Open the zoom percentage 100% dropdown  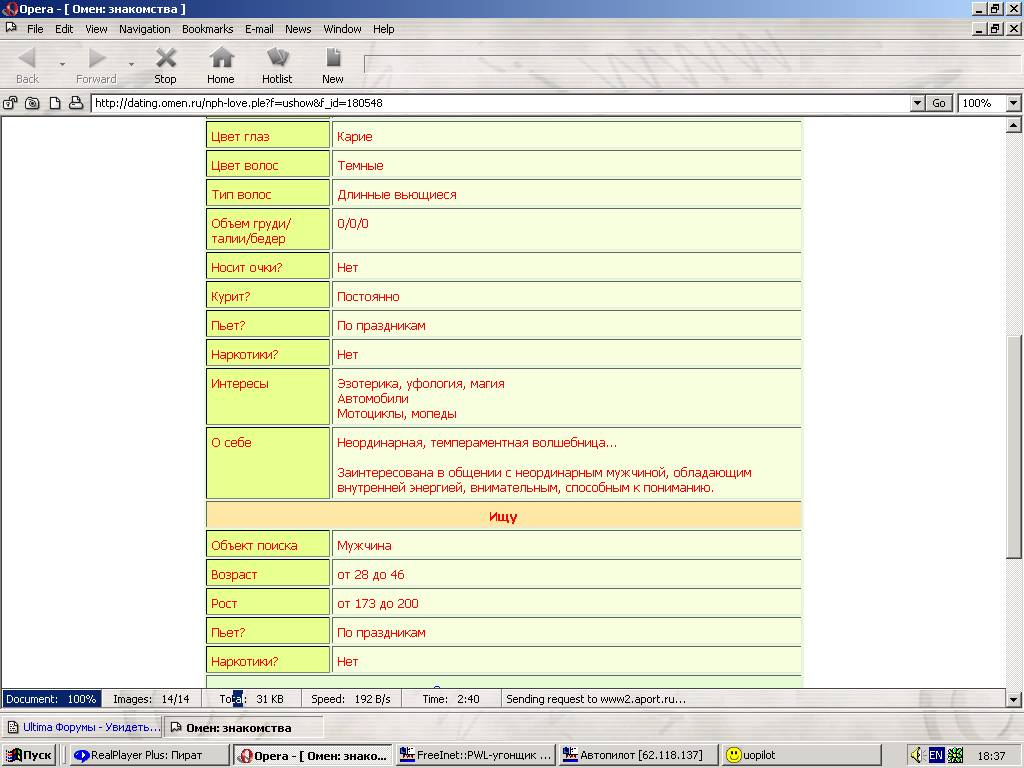point(1013,103)
